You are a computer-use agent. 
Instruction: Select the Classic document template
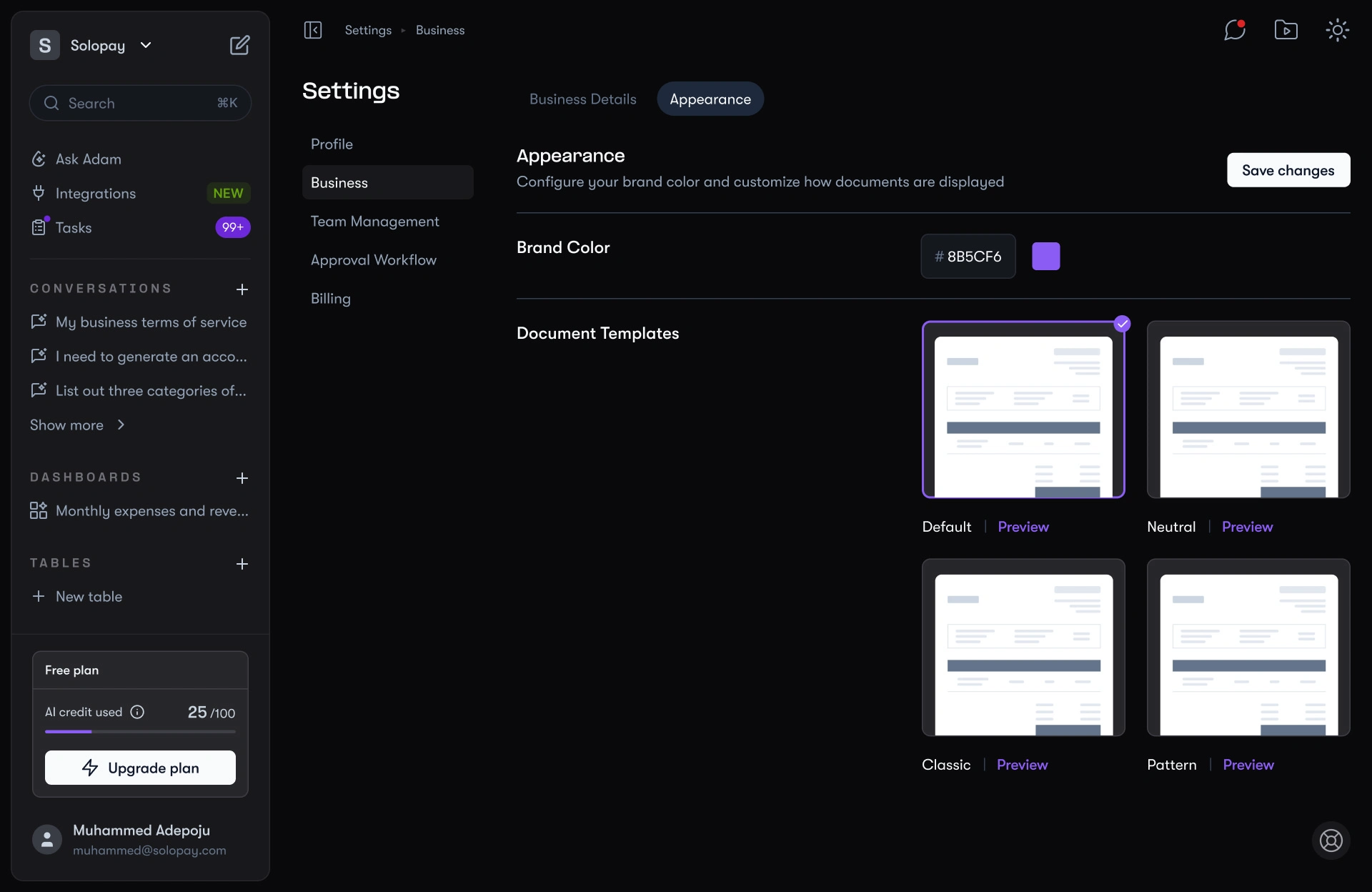(x=1023, y=648)
